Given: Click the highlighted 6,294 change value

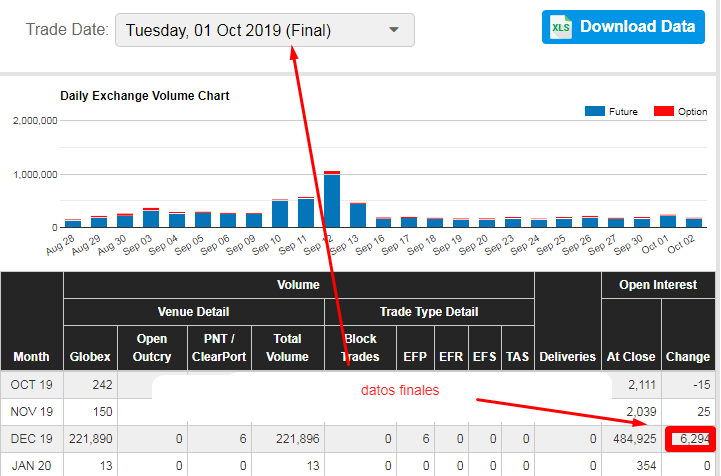Looking at the screenshot, I should (x=688, y=438).
